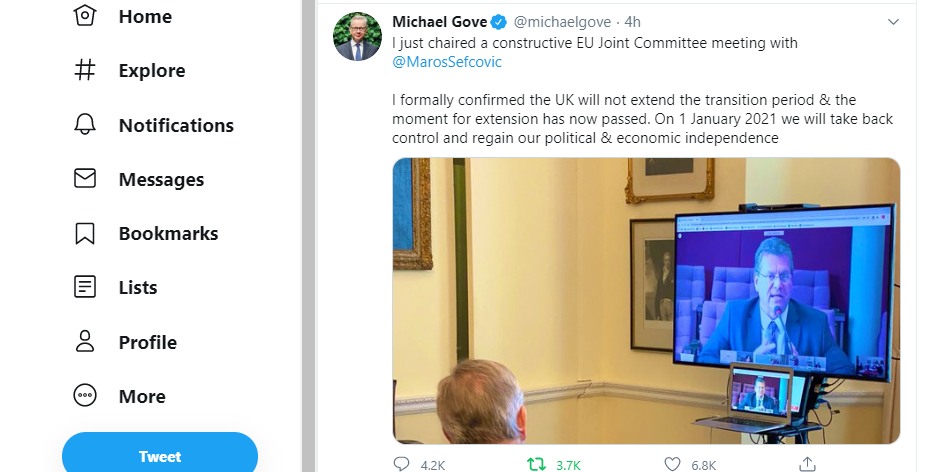Open the Bookmarks menu label
946x472 pixels.
(168, 234)
